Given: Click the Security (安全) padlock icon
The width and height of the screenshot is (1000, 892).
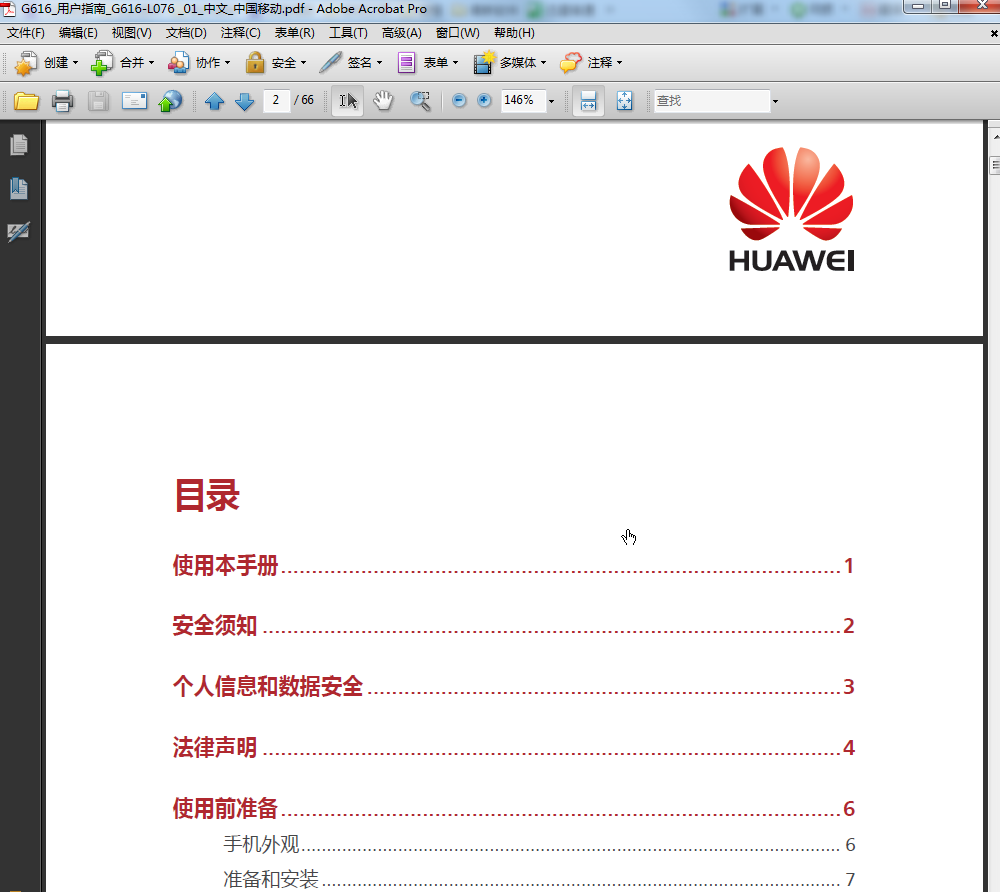Looking at the screenshot, I should 254,62.
